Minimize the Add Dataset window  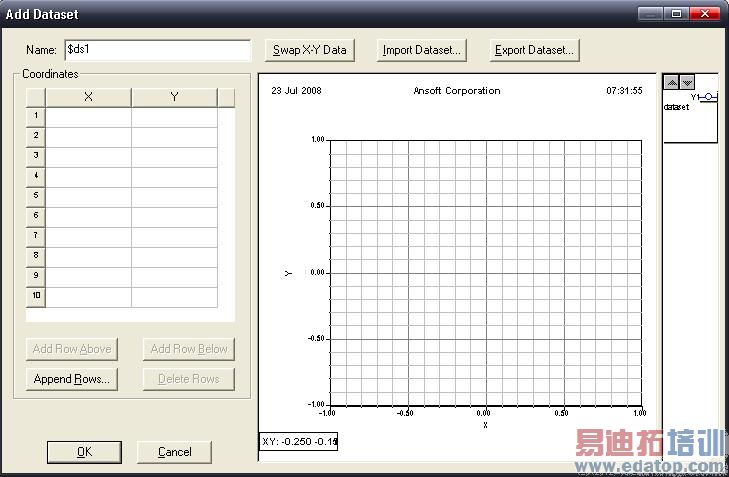(x=650, y=13)
